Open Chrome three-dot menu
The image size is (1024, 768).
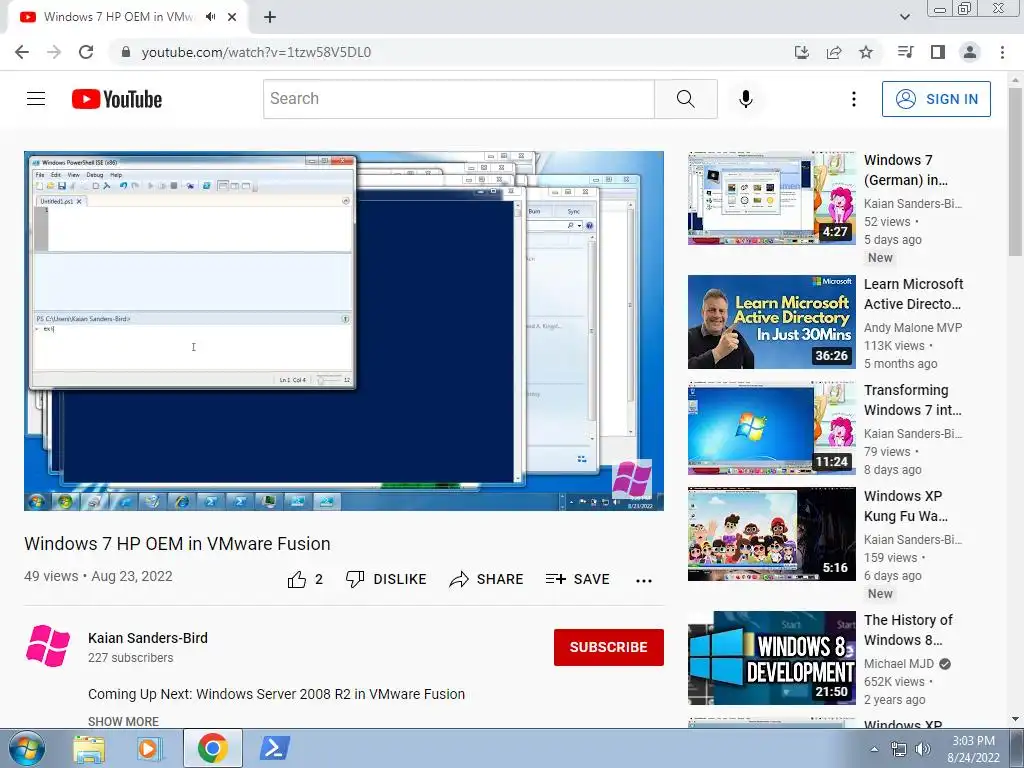pyautogui.click(x=1002, y=52)
